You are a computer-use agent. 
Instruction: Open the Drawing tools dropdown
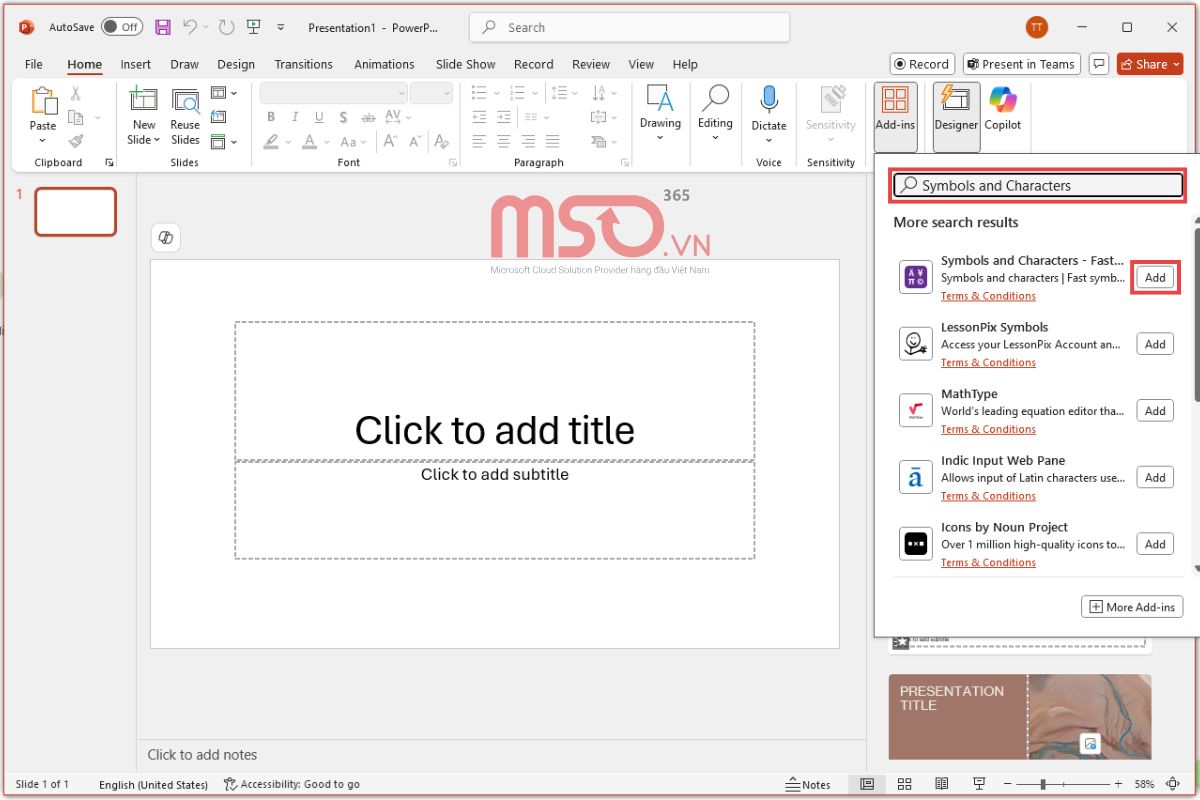[x=660, y=112]
